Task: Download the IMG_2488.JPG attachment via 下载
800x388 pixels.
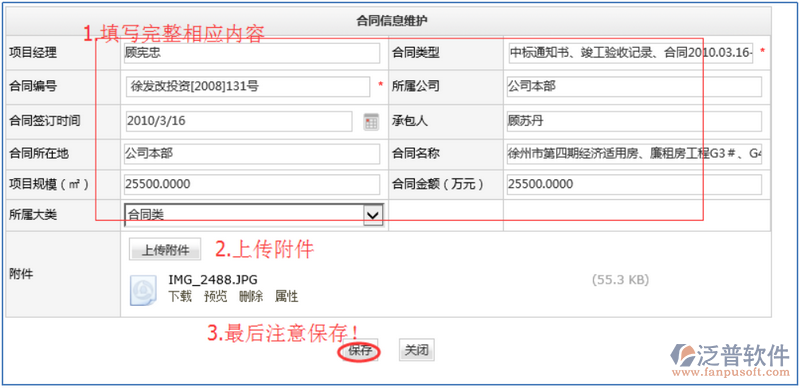Action: [x=180, y=297]
